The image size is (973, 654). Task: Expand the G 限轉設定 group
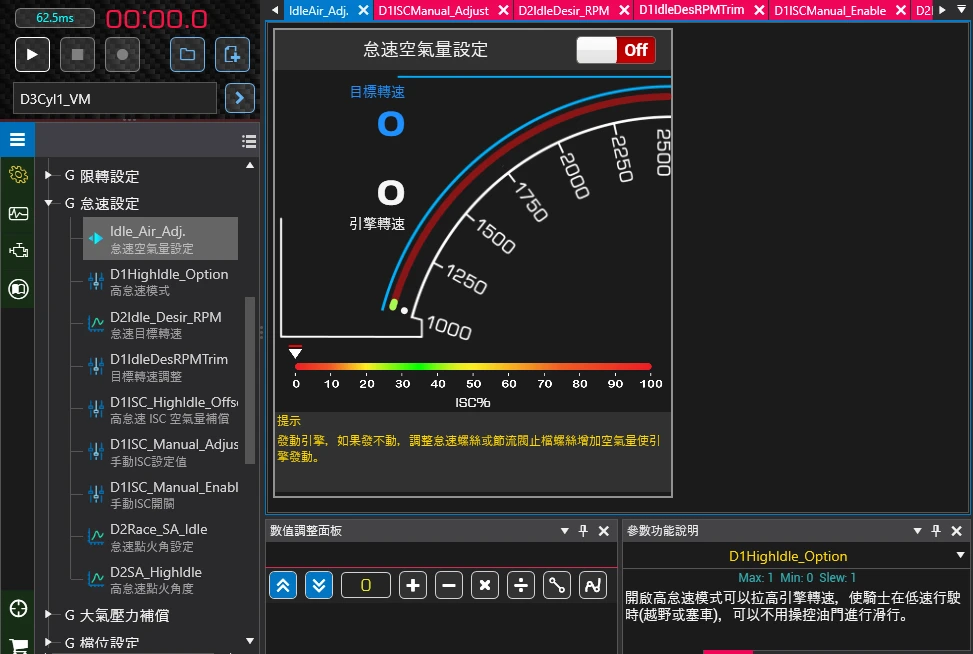(x=48, y=176)
